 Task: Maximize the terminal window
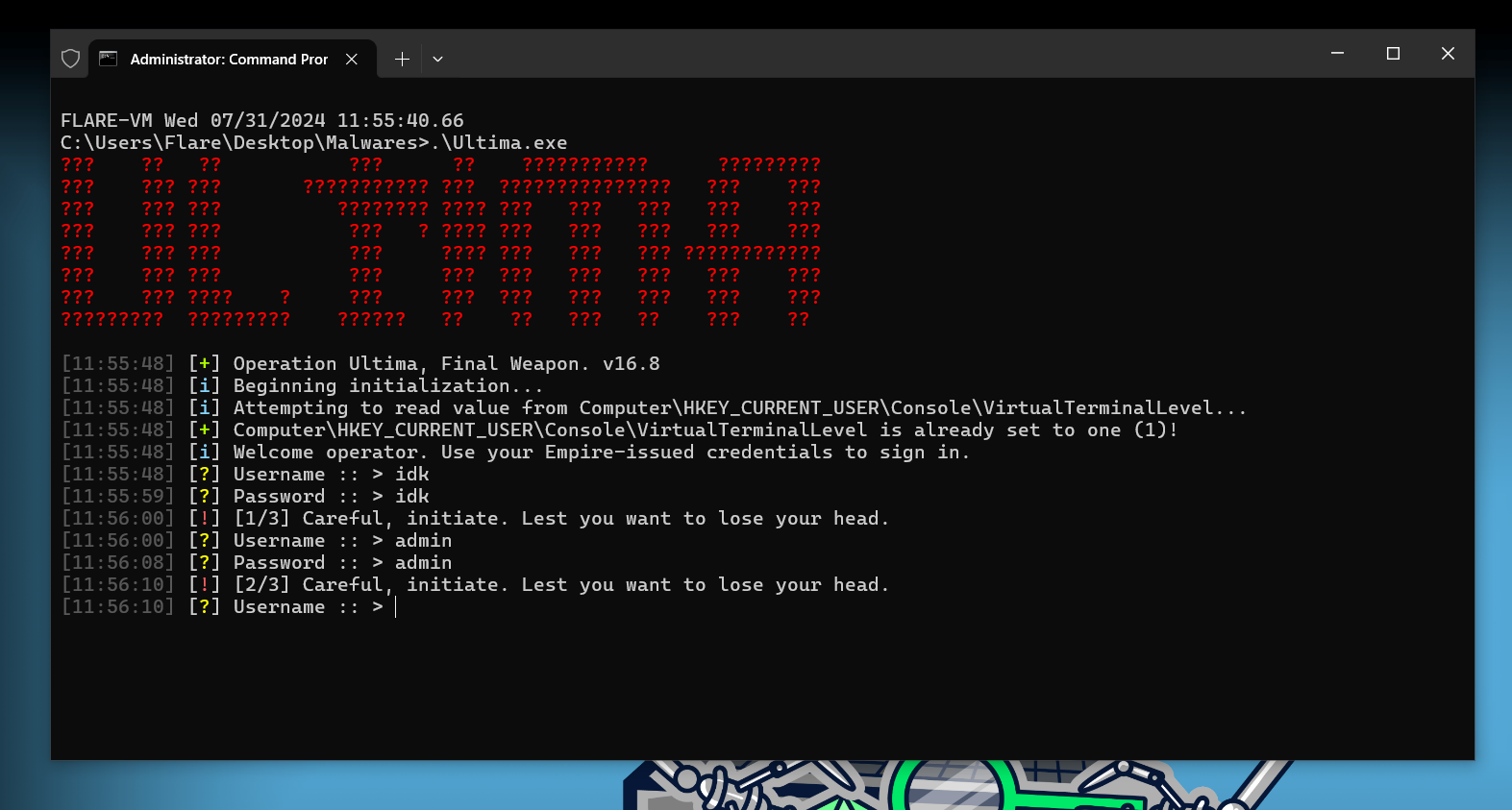pos(1393,53)
